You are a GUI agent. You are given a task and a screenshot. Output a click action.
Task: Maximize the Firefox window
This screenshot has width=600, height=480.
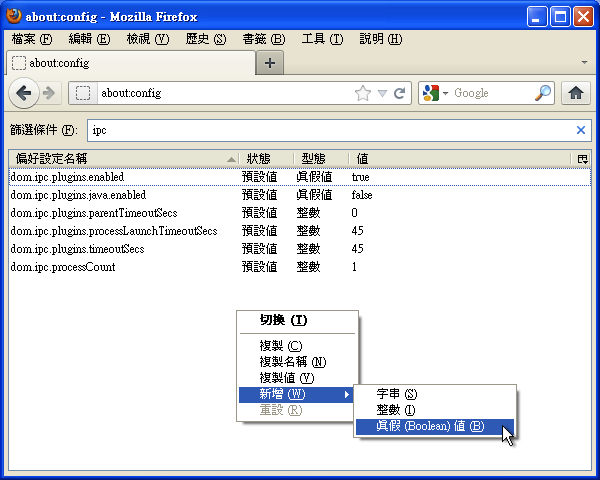coord(560,17)
